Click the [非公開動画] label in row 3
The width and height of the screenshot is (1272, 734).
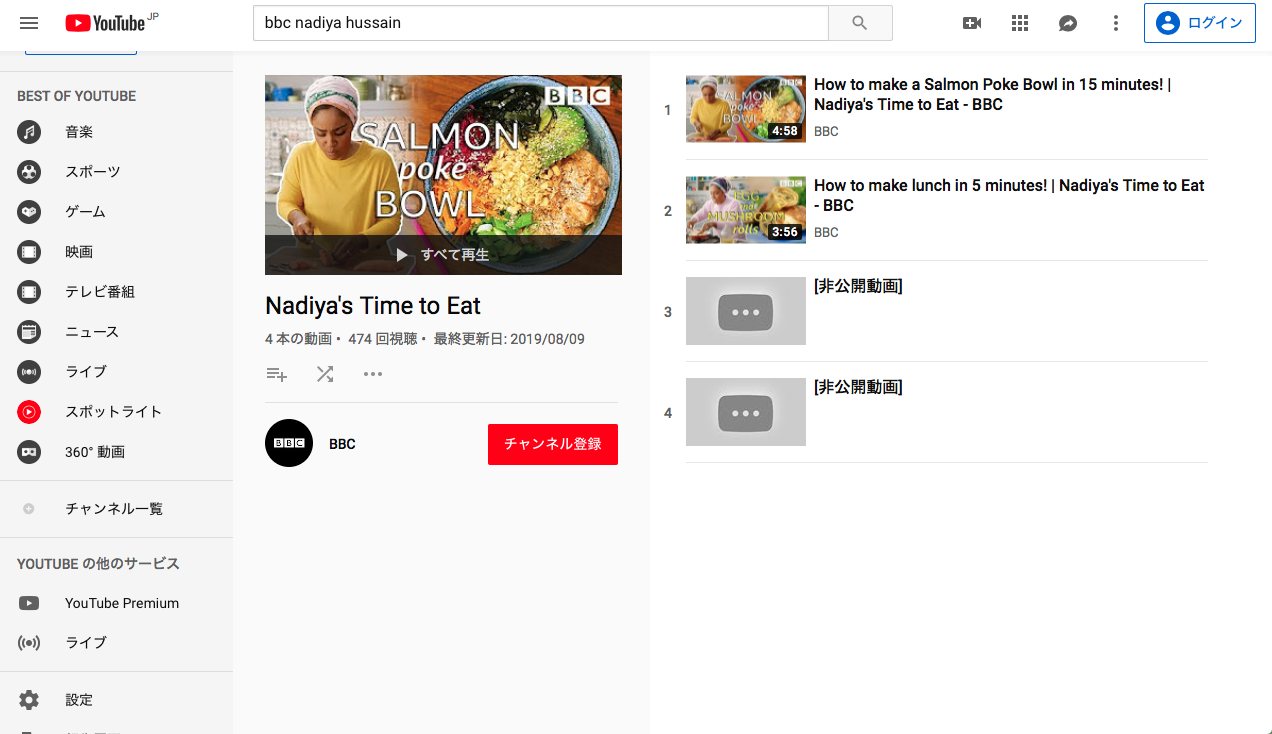[858, 286]
